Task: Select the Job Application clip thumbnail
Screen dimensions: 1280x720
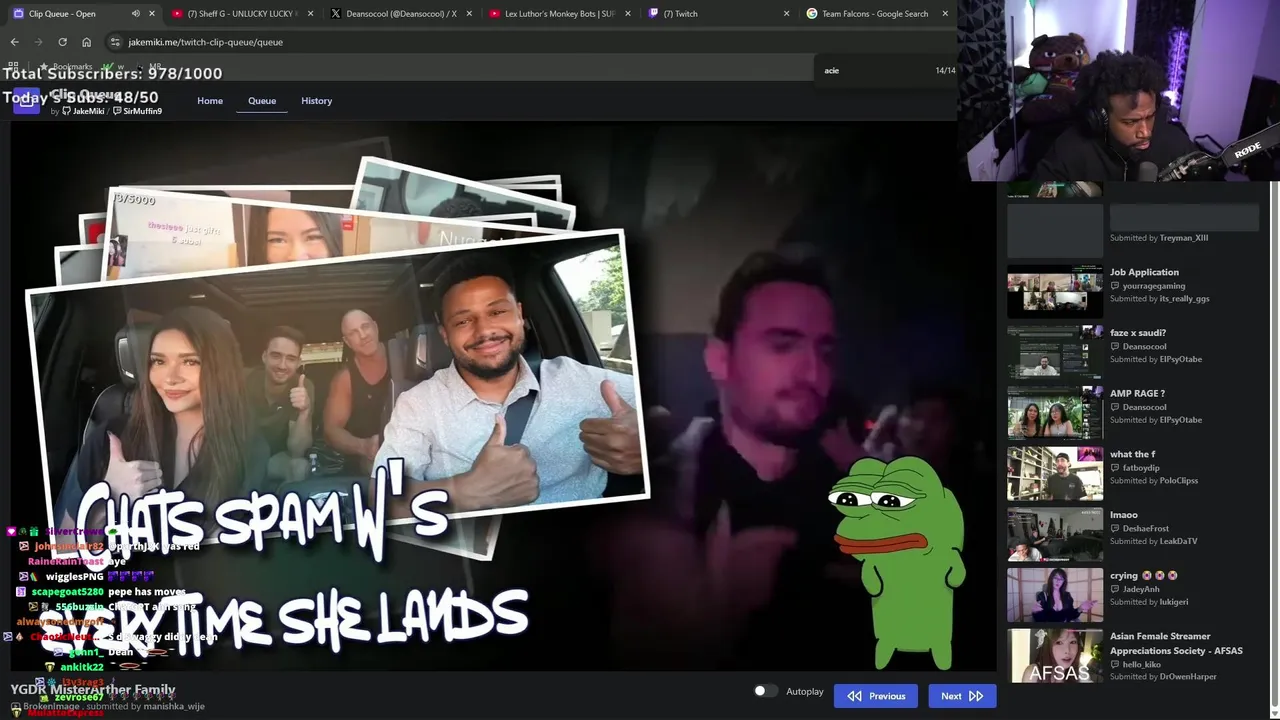Action: point(1055,291)
